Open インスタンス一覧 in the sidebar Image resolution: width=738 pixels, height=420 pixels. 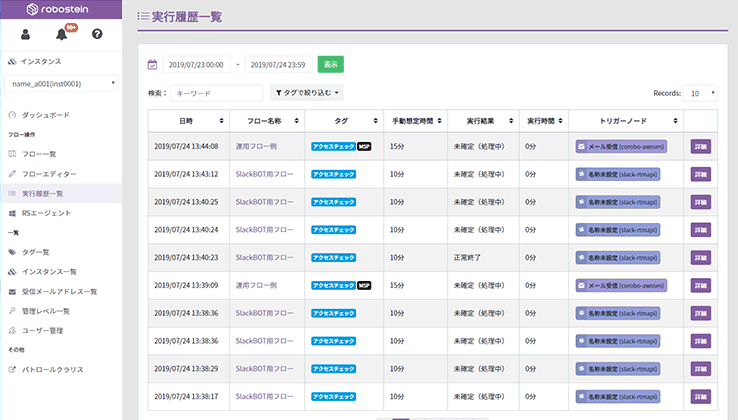tap(49, 272)
